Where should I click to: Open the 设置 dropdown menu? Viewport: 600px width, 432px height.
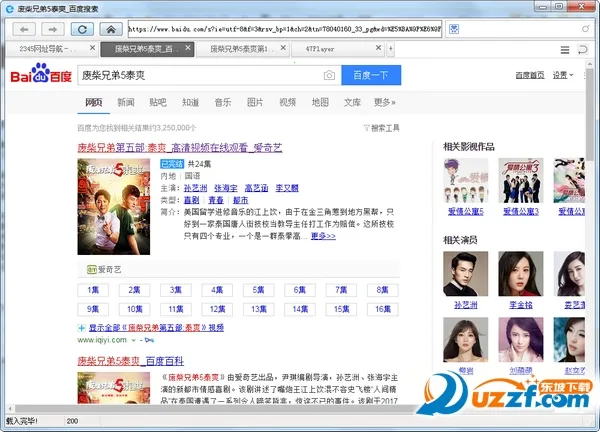point(562,75)
